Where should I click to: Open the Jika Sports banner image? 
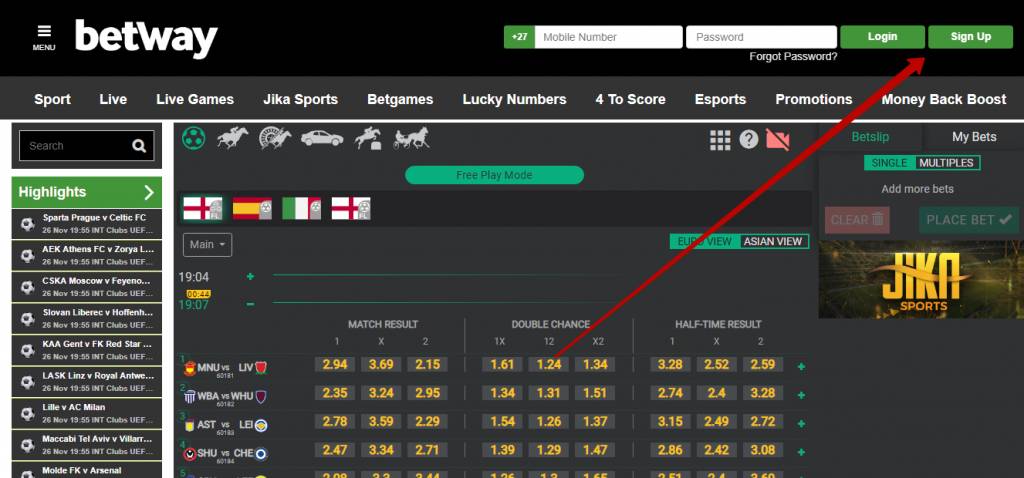(x=921, y=279)
